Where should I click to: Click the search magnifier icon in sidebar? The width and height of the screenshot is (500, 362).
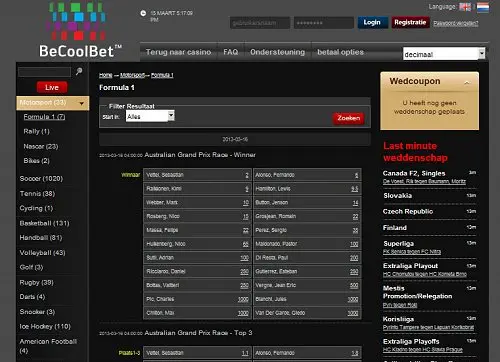pos(79,71)
